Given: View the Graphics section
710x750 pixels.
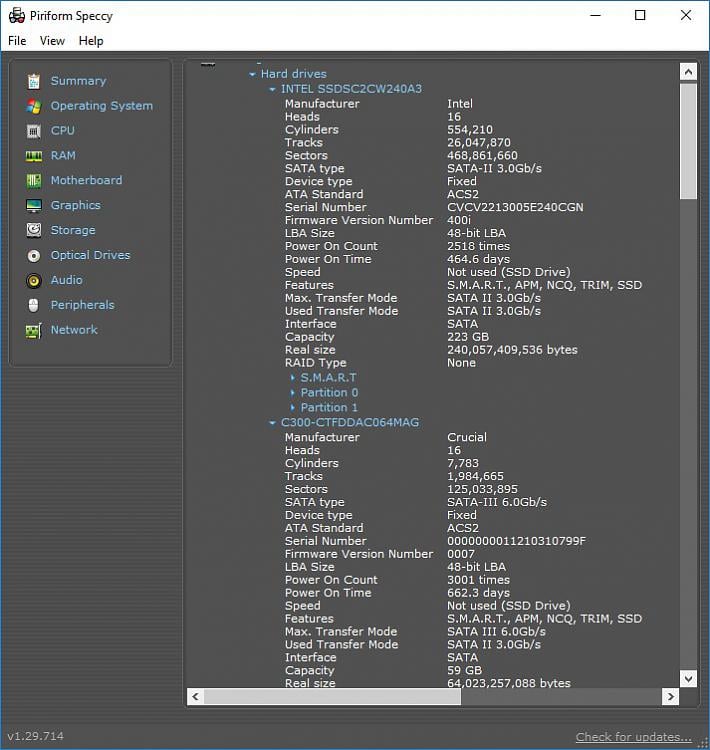Looking at the screenshot, I should pos(76,205).
